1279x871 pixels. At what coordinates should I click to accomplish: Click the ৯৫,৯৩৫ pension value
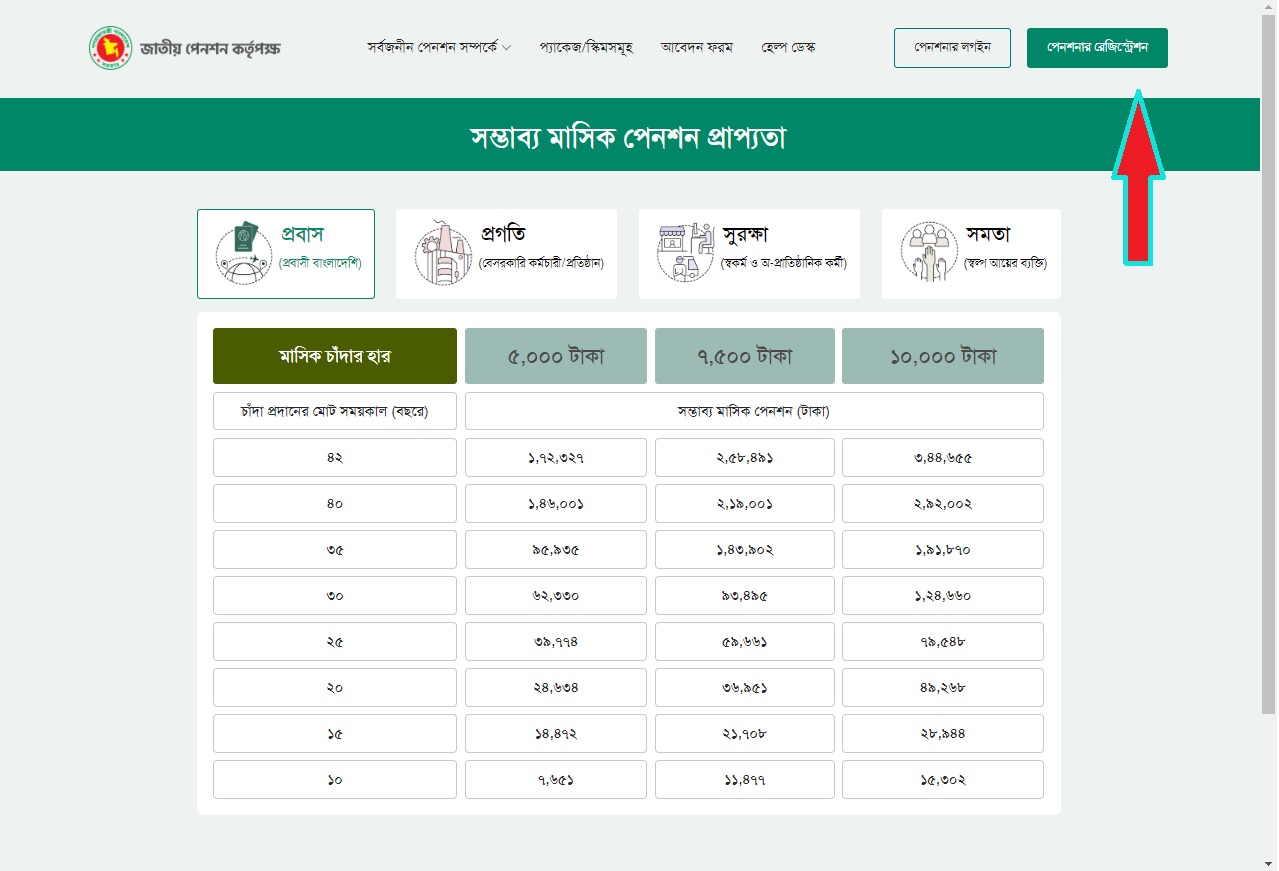coord(556,549)
